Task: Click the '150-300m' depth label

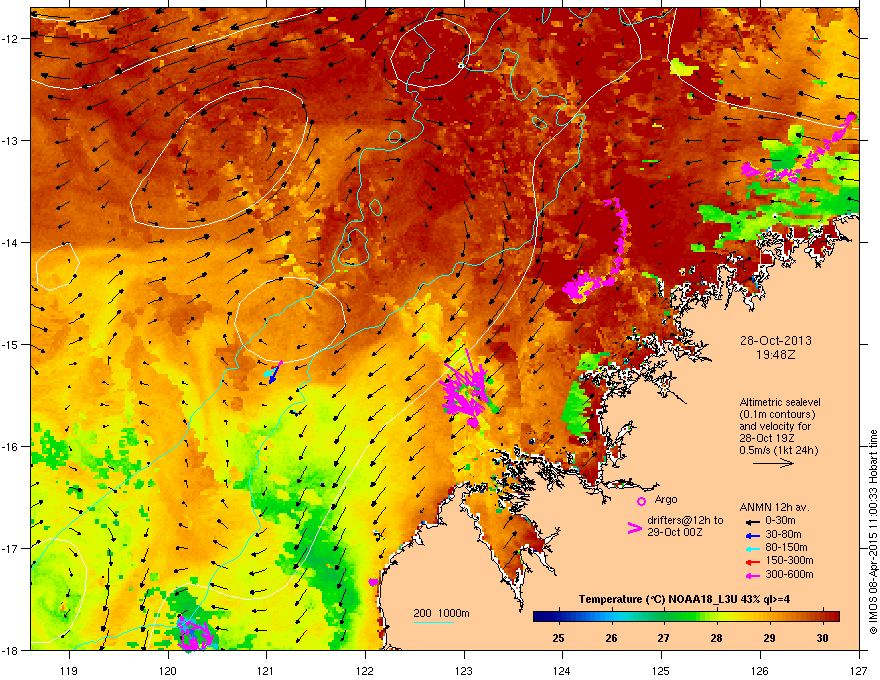Action: (x=789, y=560)
